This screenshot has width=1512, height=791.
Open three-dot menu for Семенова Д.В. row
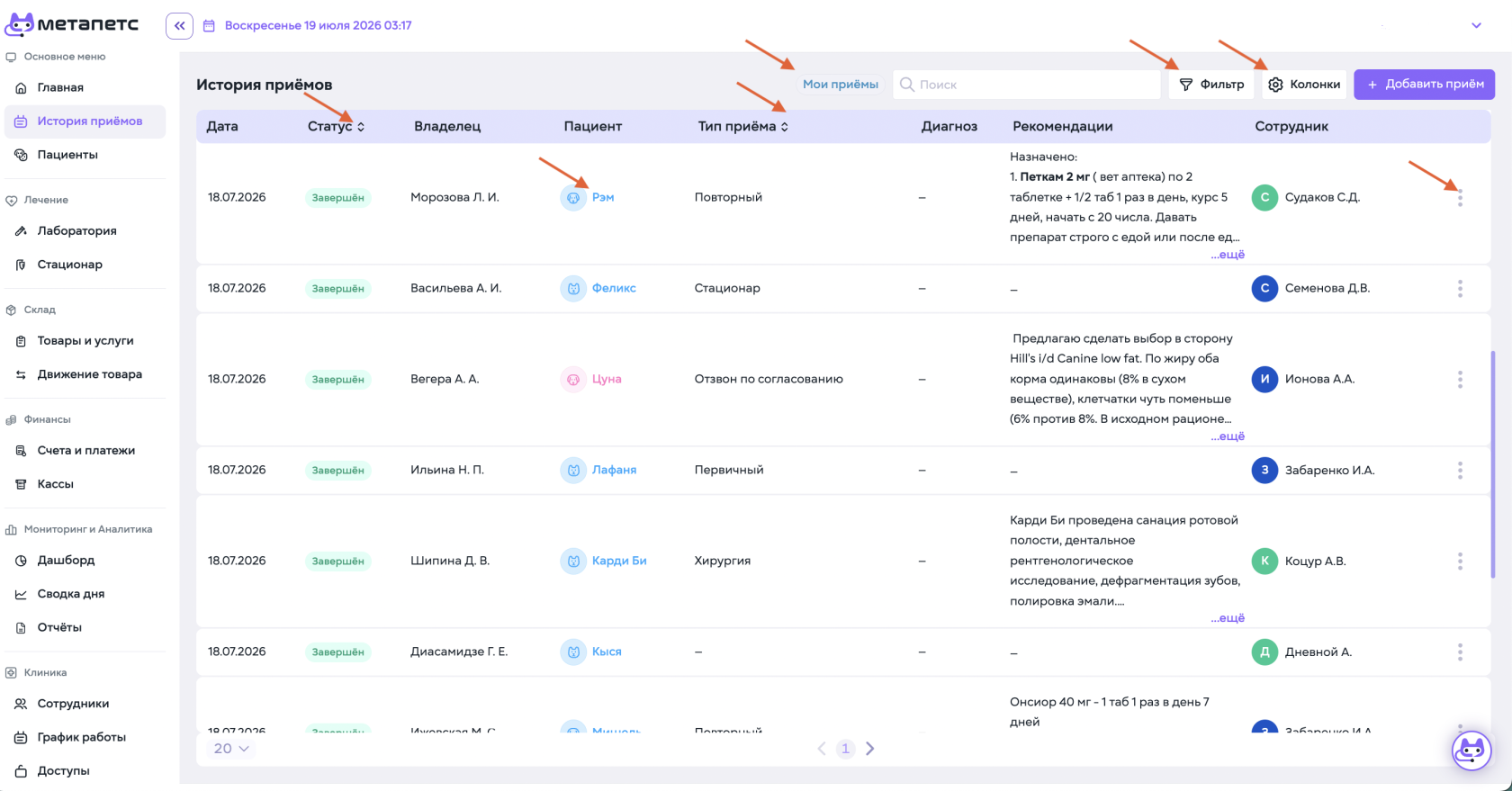click(1460, 289)
